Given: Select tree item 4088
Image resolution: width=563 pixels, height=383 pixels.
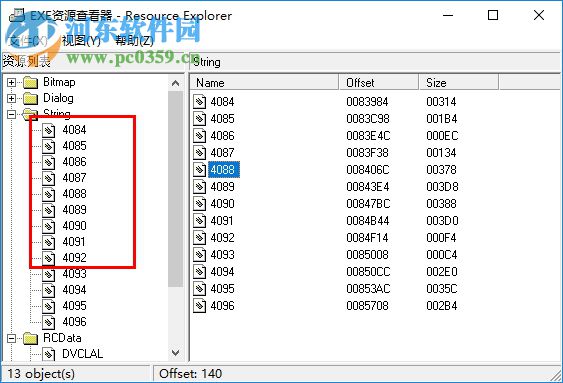Looking at the screenshot, I should 74,194.
